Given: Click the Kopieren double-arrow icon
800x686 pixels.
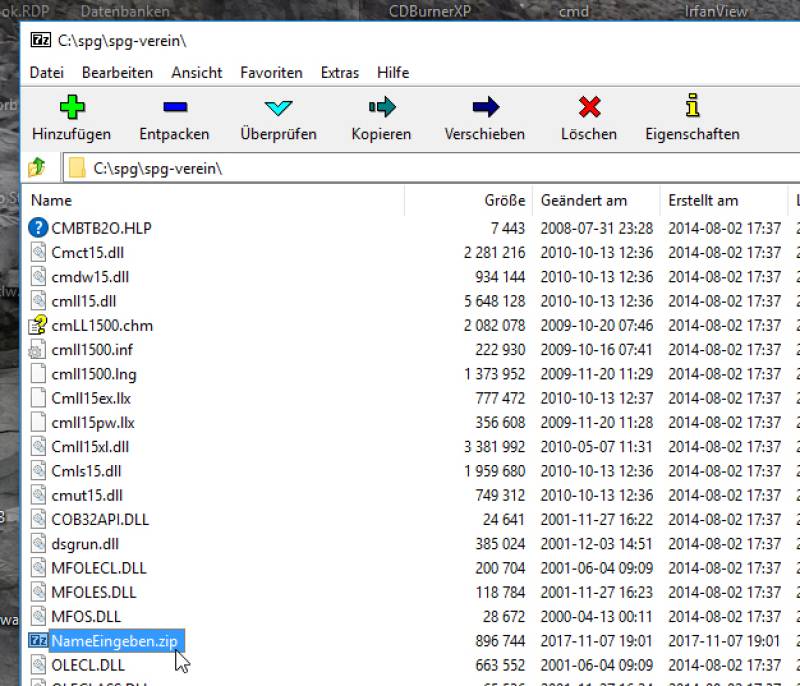Looking at the screenshot, I should tap(381, 107).
